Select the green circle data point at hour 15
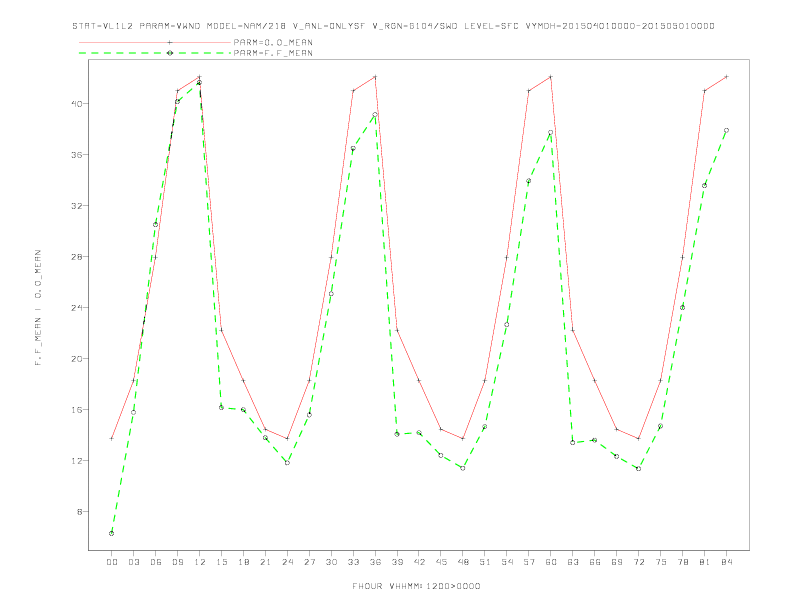 point(221,407)
